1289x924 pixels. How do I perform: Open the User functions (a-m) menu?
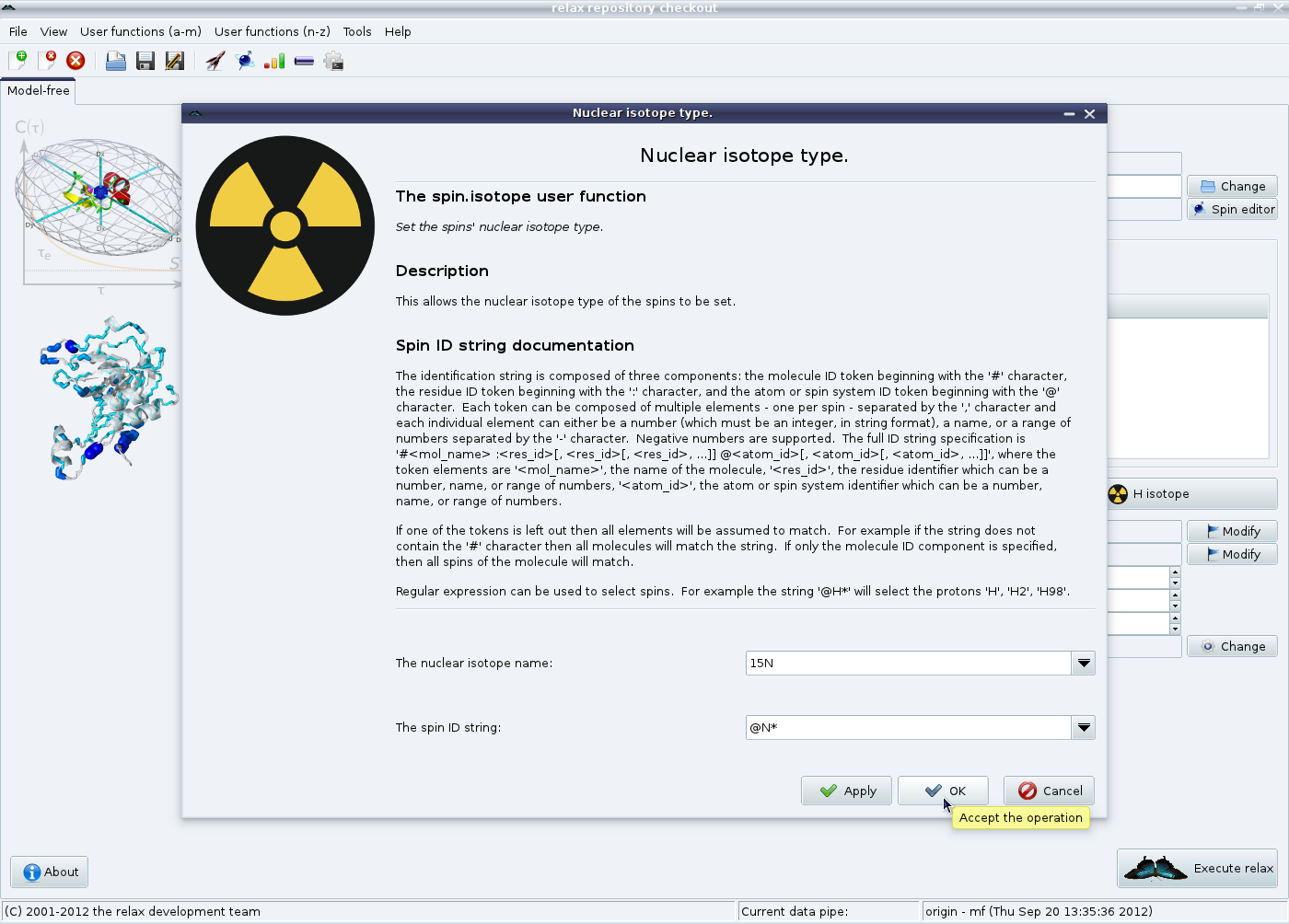(140, 31)
